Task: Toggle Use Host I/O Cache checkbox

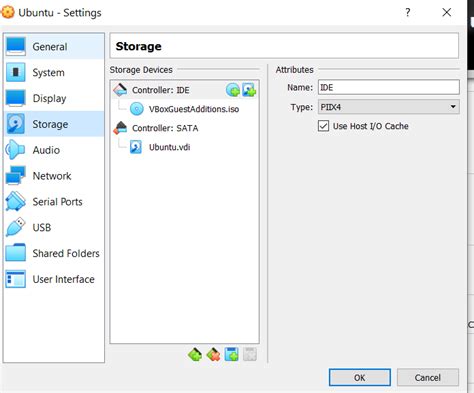Action: [x=323, y=126]
